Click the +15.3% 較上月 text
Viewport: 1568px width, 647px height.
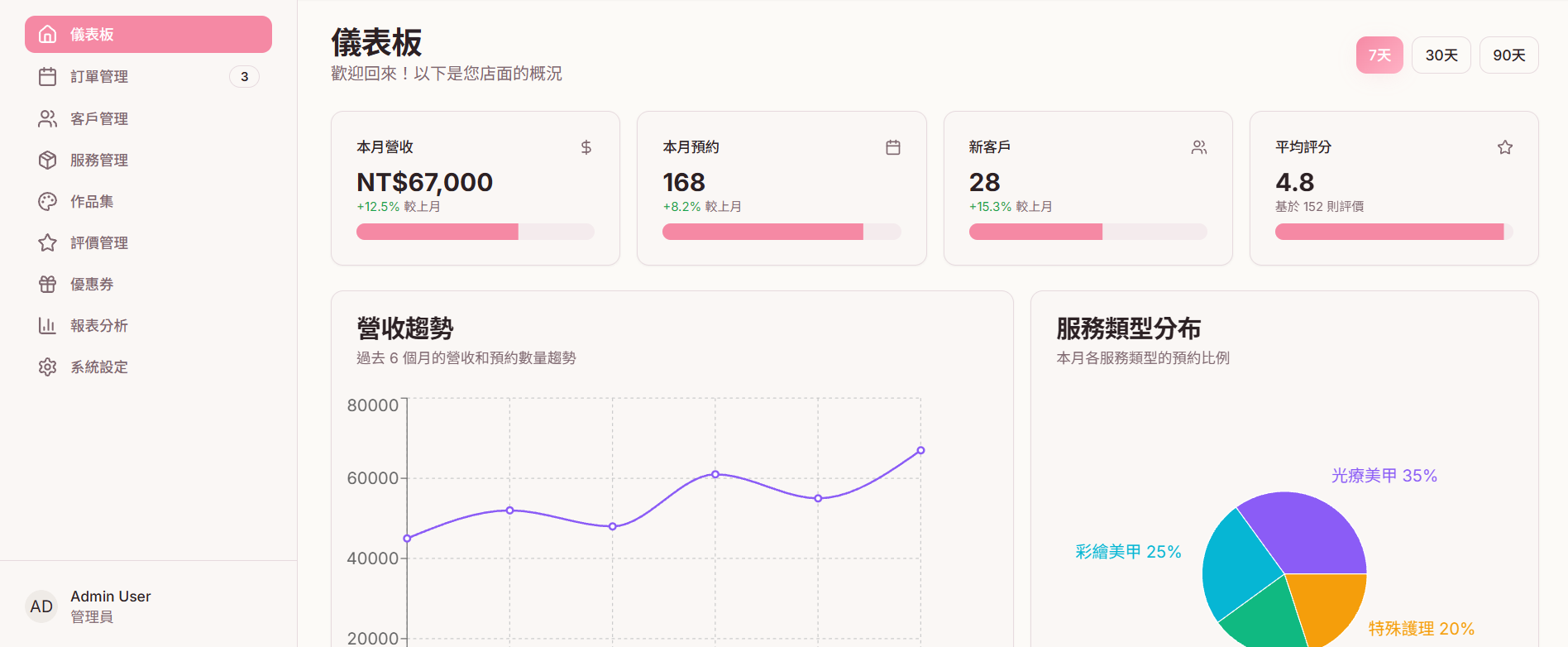coord(1011,207)
